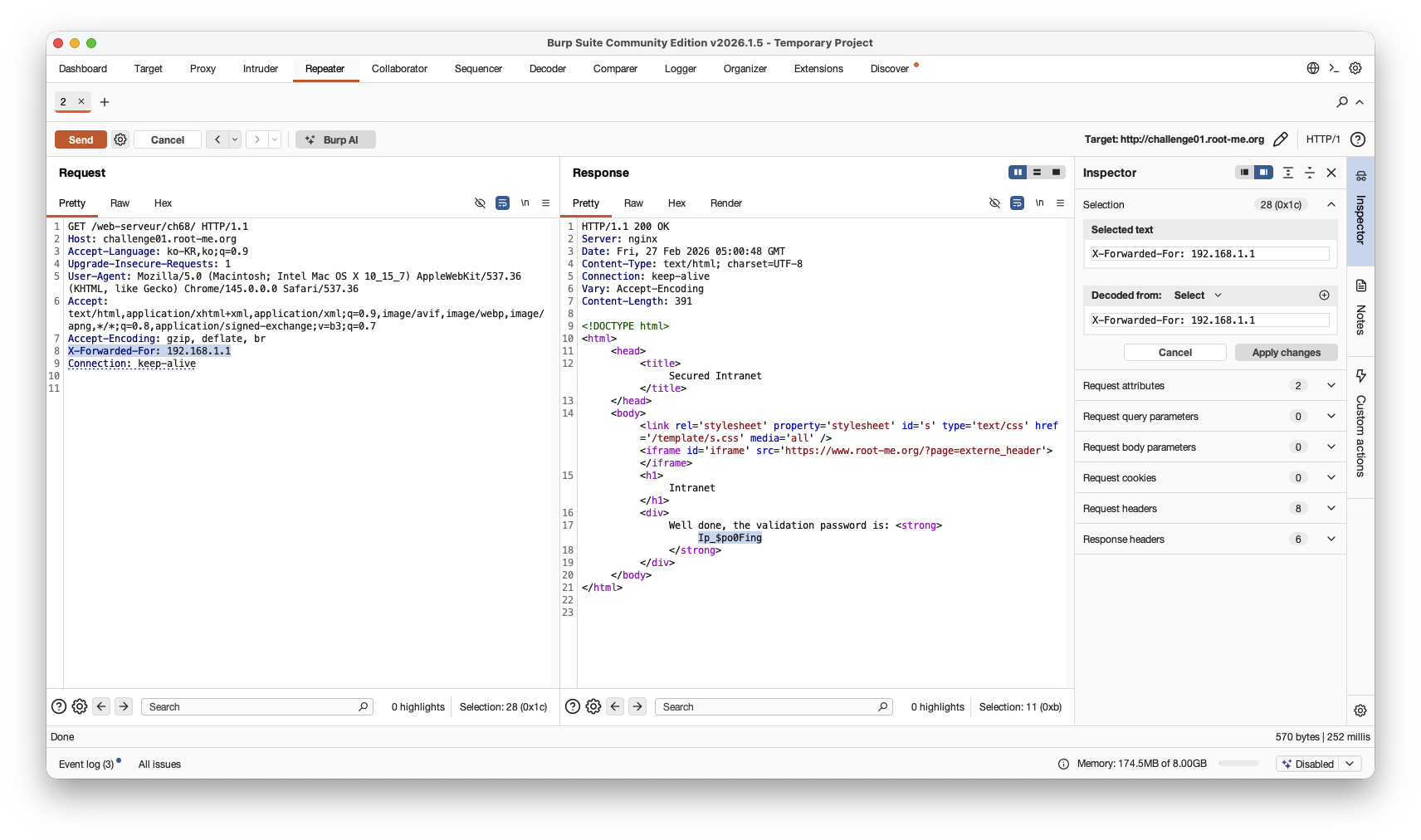The image size is (1421, 840).
Task: Open Burp settings gear beside the terminal icon
Action: coord(1355,68)
